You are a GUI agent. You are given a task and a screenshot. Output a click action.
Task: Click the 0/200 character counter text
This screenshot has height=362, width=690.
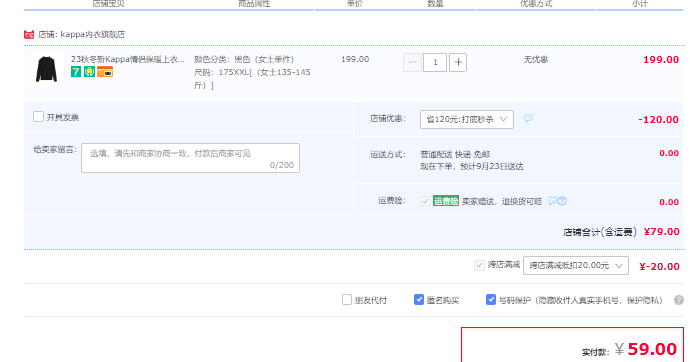coord(282,165)
